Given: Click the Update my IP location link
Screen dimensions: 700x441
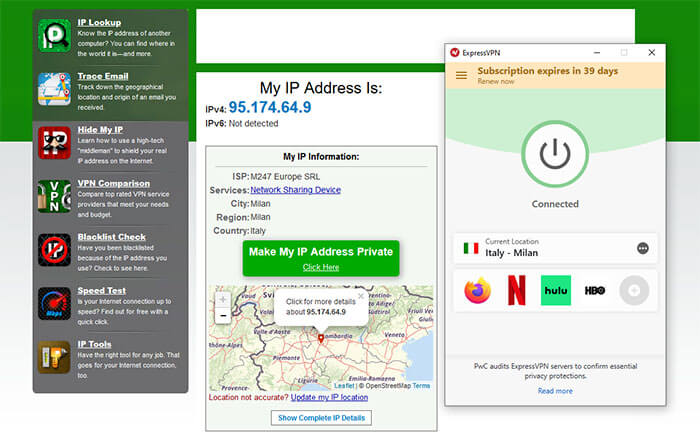Looking at the screenshot, I should tap(329, 397).
